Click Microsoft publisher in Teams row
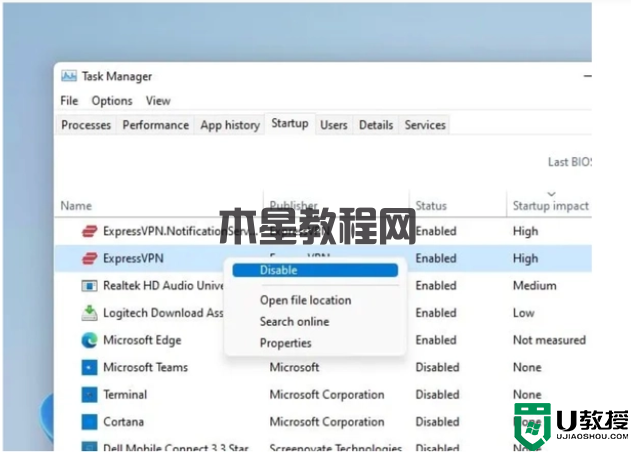This screenshot has height=452, width=631. tap(295, 367)
